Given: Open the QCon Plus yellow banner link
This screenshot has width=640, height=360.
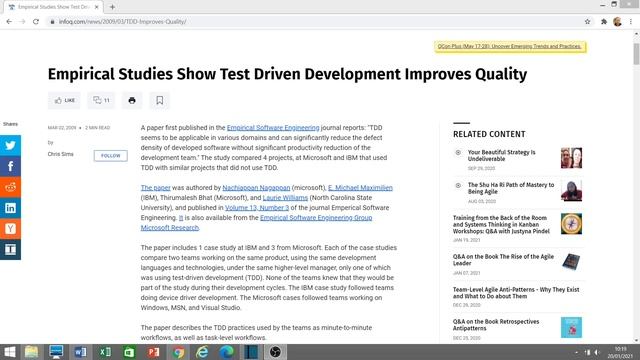Looking at the screenshot, I should [x=510, y=47].
